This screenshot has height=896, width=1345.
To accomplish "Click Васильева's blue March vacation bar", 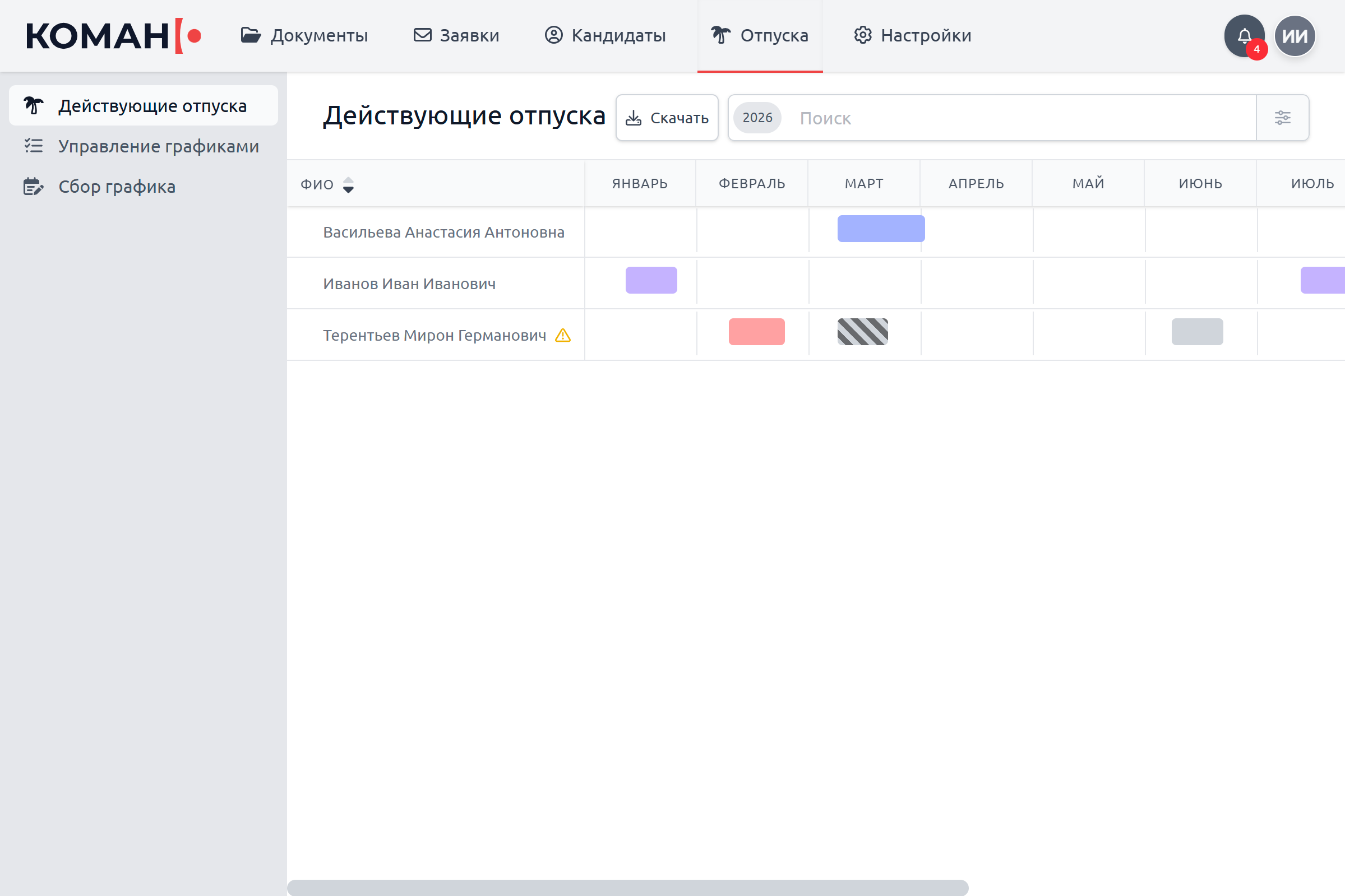I will pyautogui.click(x=880, y=229).
